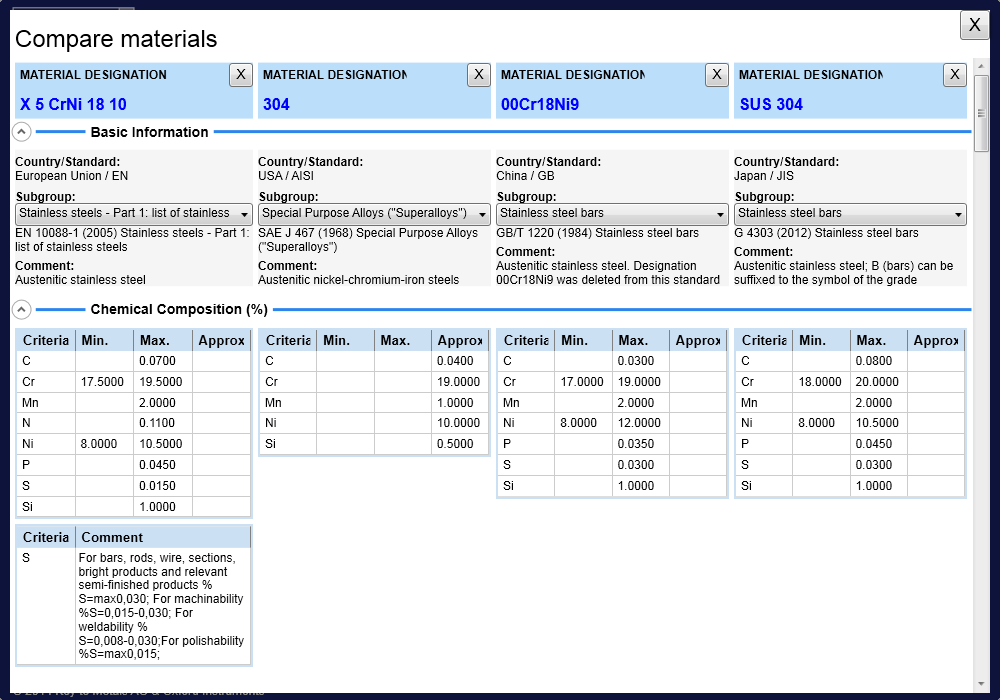
Task: Click G 4303 (2012) standard text
Action: (827, 233)
